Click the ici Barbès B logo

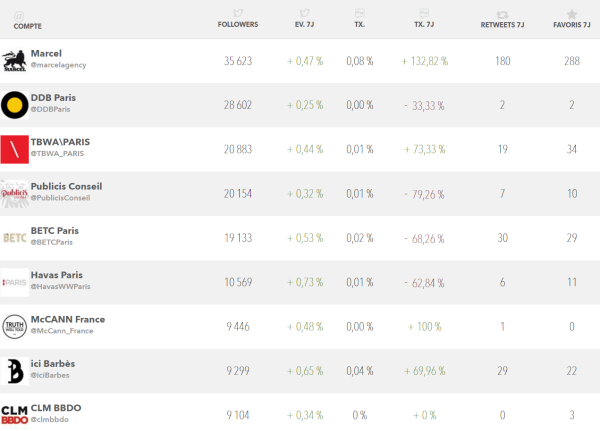click(15, 370)
